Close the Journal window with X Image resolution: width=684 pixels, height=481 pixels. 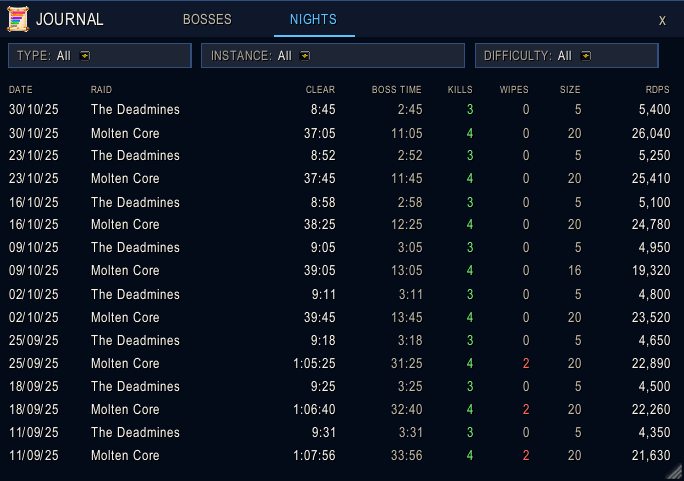[x=662, y=20]
